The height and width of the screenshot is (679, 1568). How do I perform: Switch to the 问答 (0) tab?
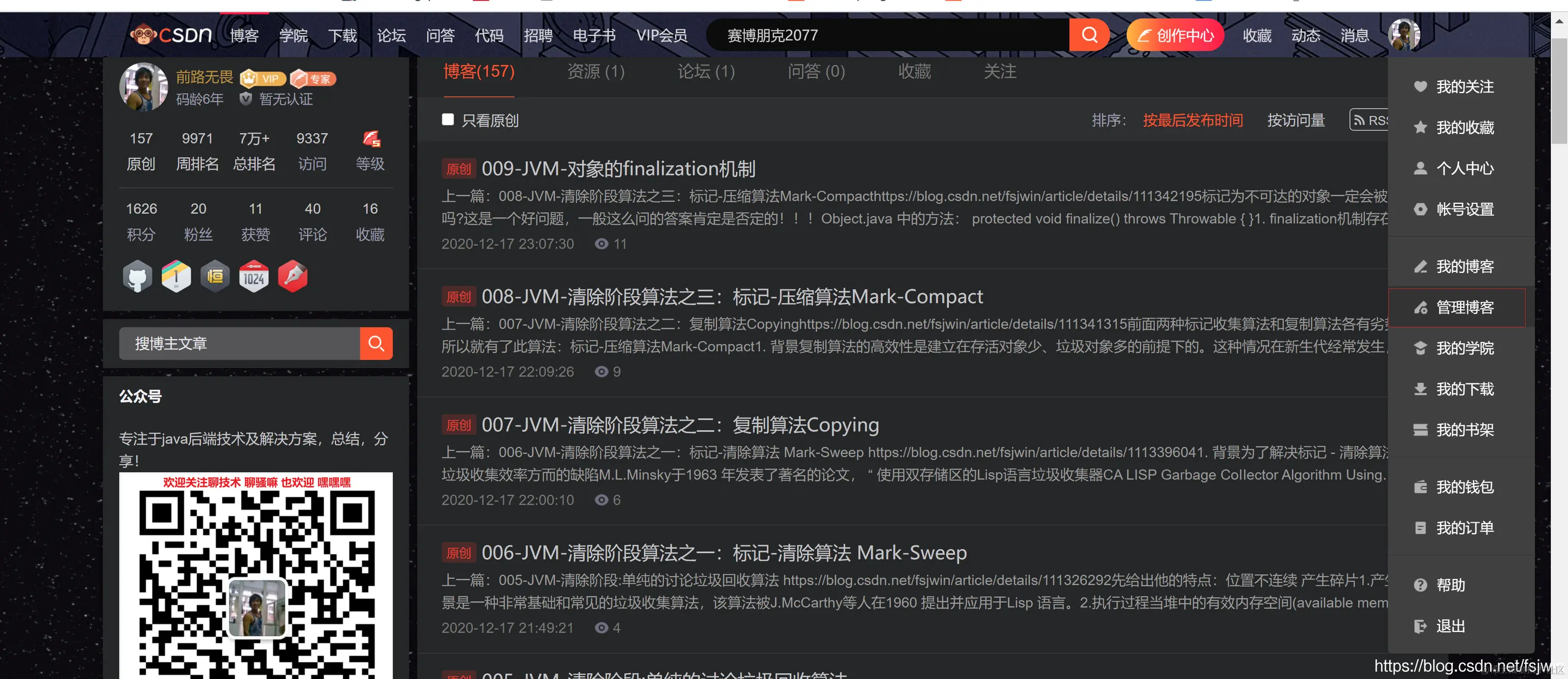[x=816, y=72]
